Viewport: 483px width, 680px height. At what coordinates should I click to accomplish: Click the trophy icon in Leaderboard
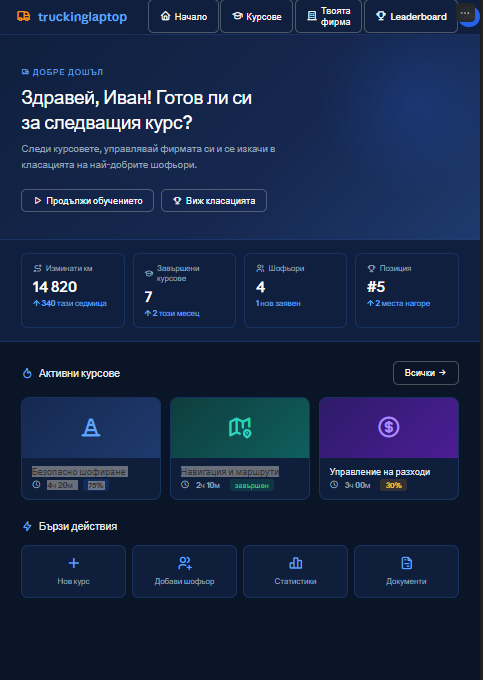pos(381,16)
